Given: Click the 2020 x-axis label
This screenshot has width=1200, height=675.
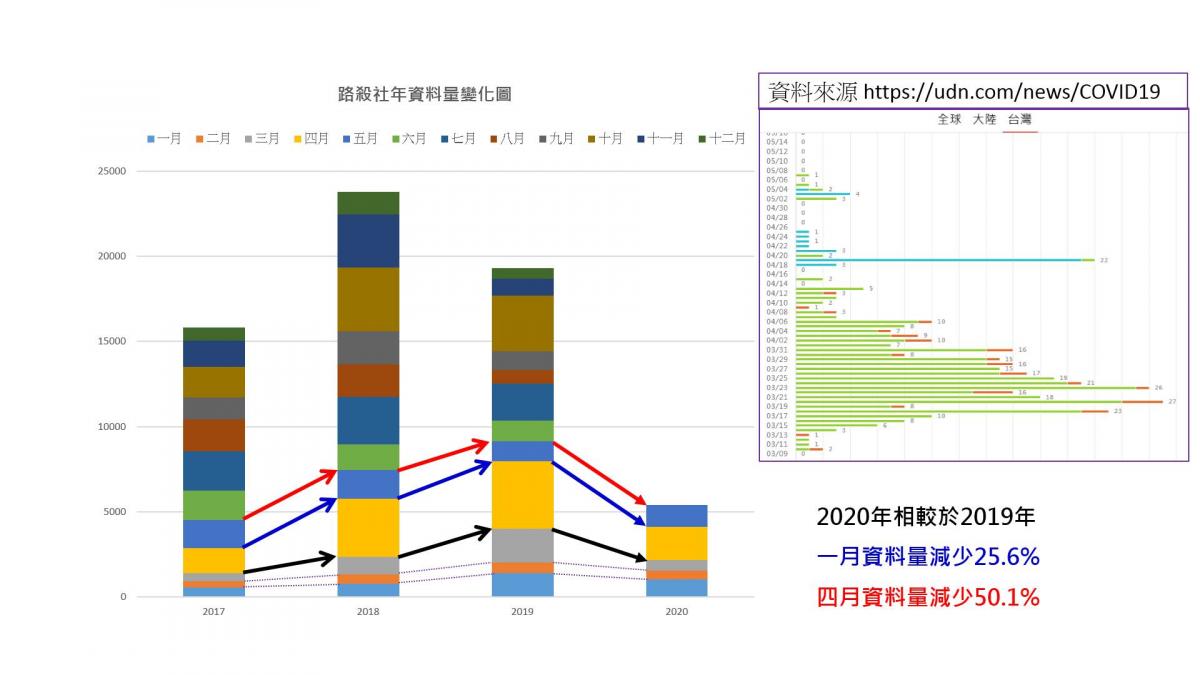Looking at the screenshot, I should pyautogui.click(x=677, y=611).
